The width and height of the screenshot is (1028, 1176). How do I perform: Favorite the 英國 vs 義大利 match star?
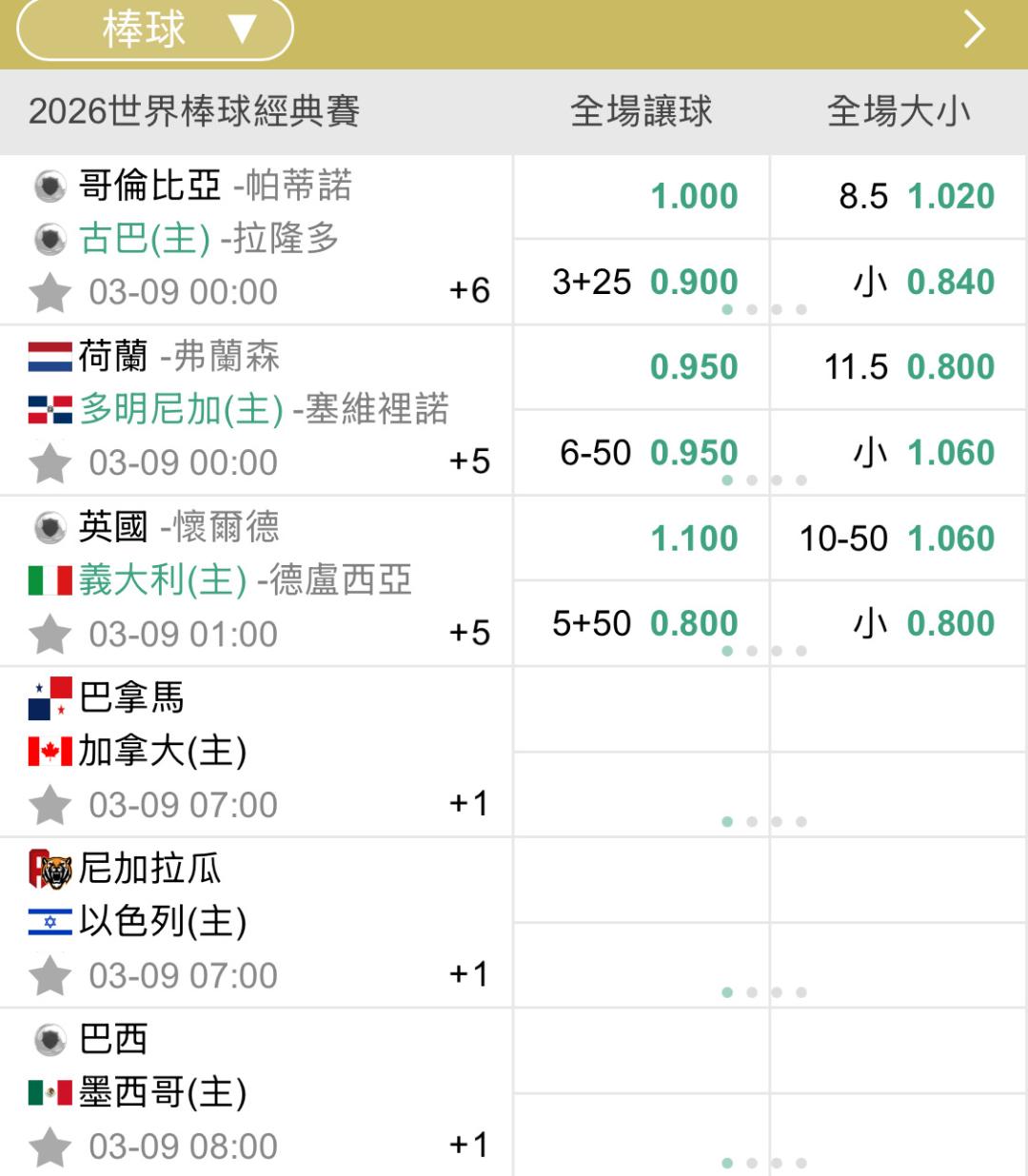[50, 635]
